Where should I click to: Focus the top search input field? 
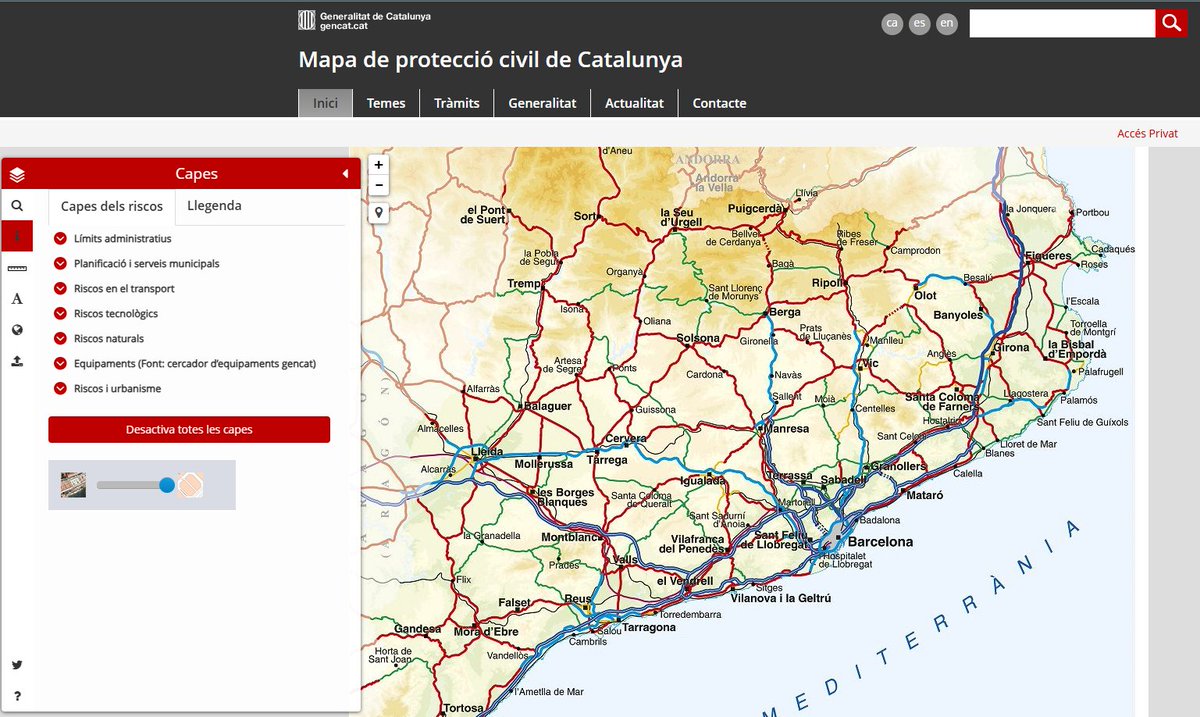point(1062,23)
